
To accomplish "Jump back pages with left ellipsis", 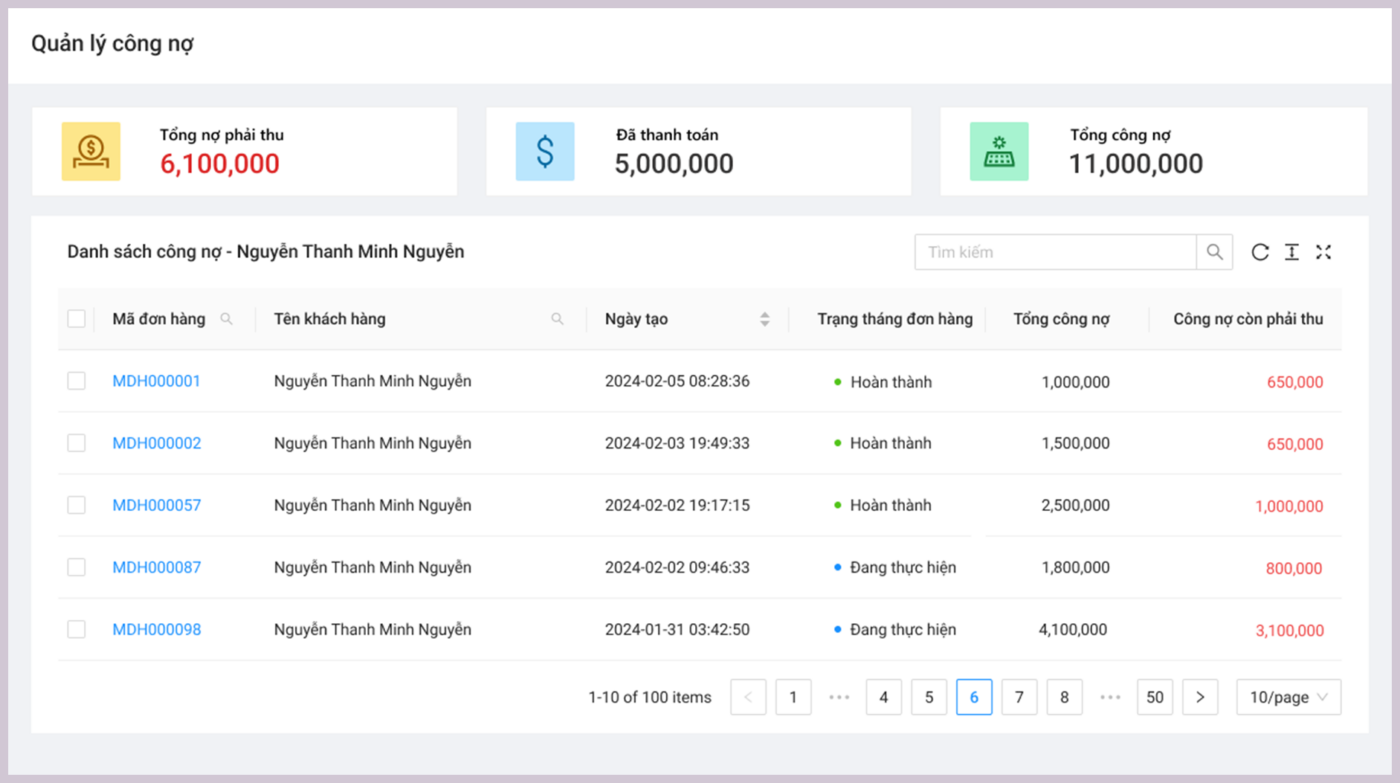I will coord(839,697).
